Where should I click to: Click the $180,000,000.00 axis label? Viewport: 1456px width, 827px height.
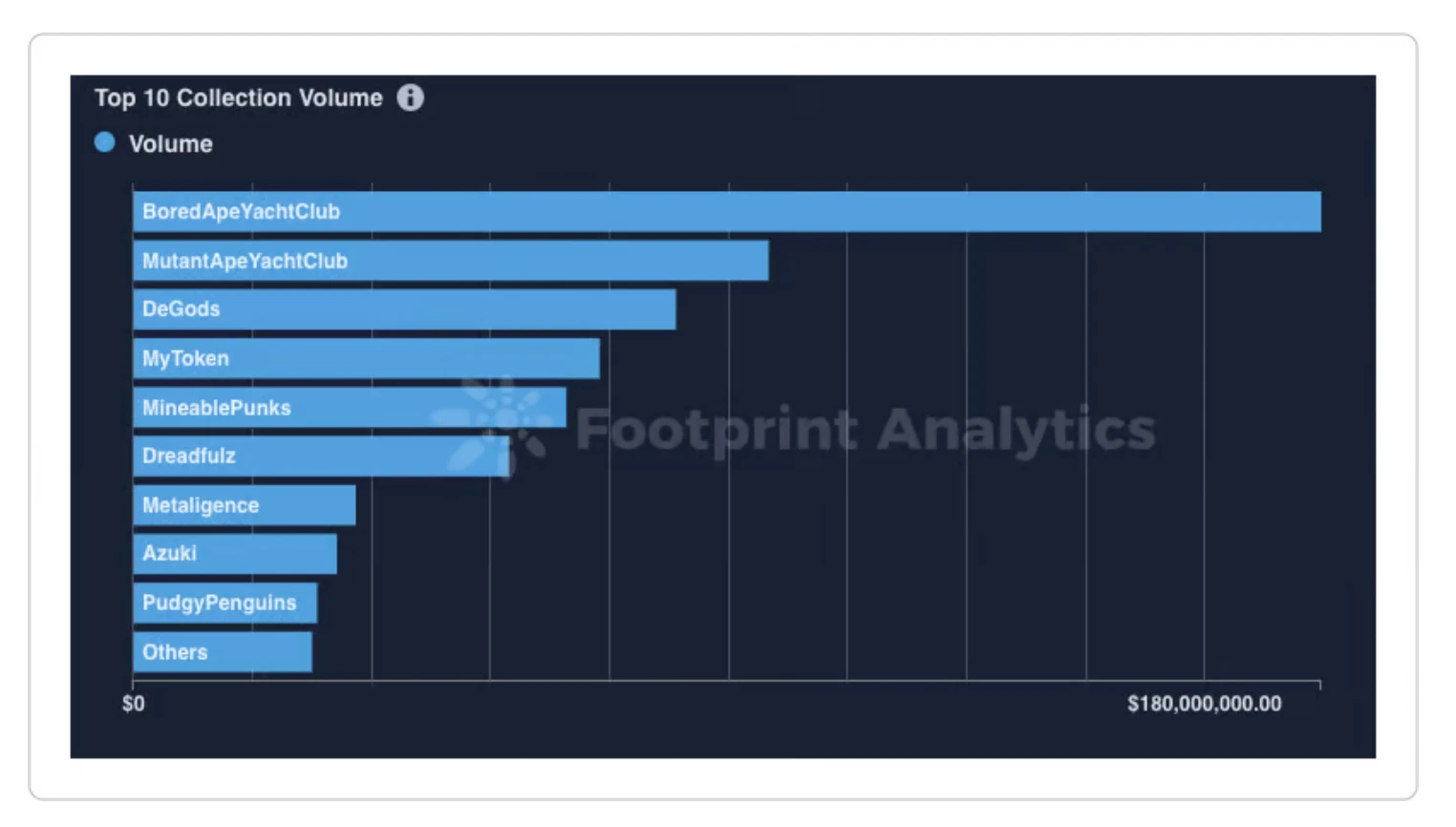coord(1204,704)
